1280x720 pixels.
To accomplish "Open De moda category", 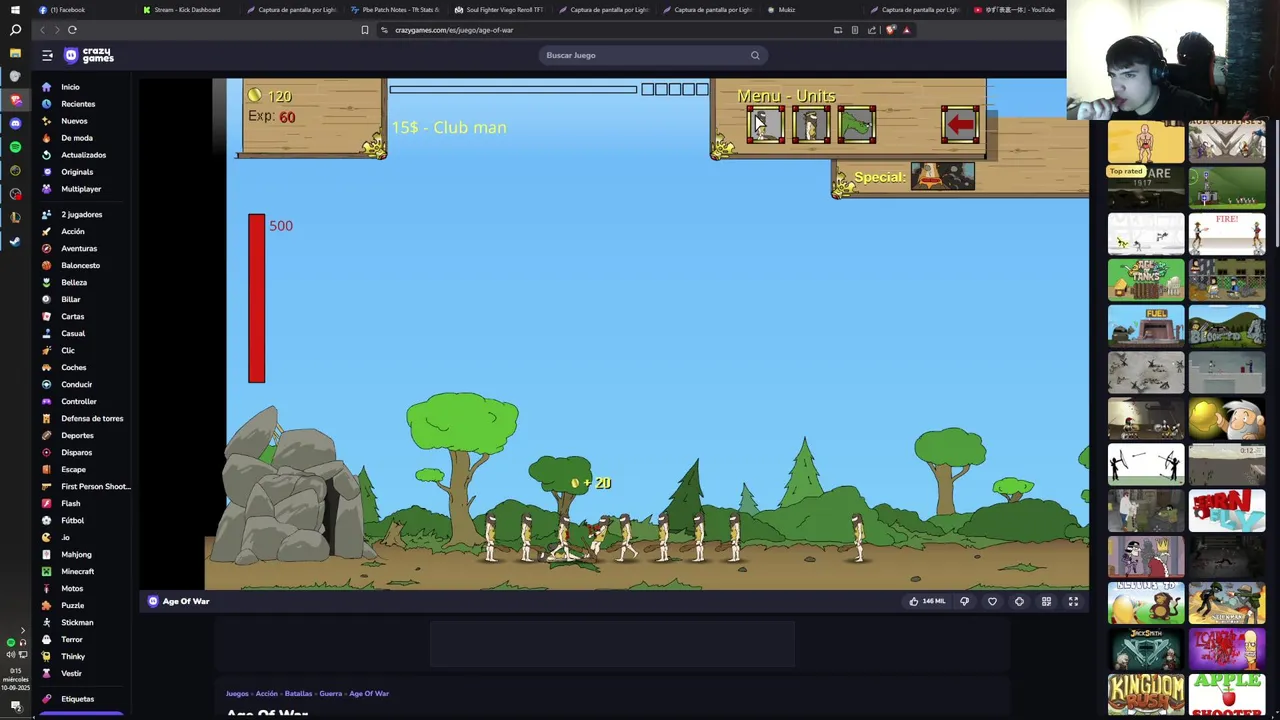I will click(x=77, y=138).
